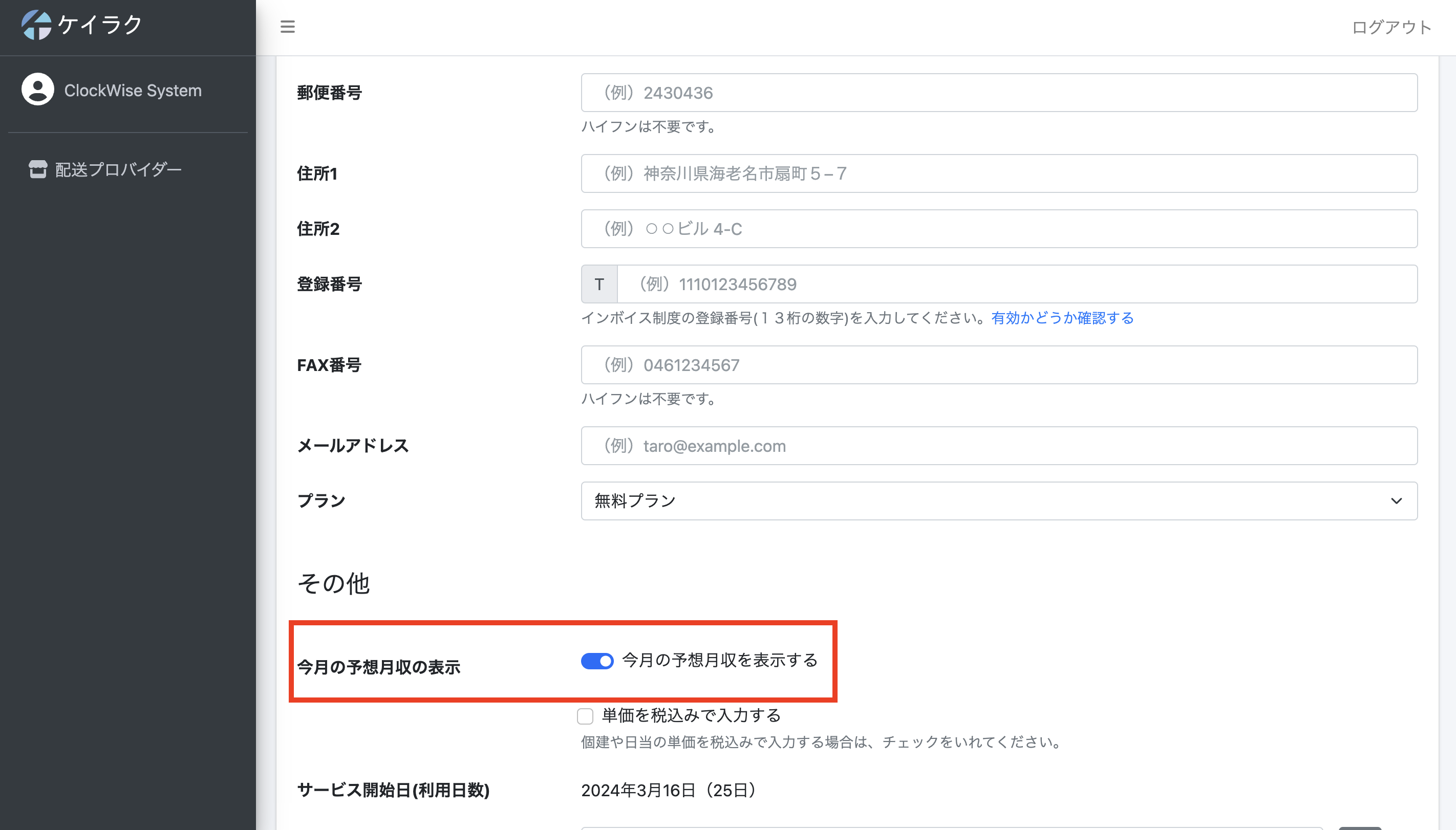The image size is (1456, 830).
Task: Click the user avatar icon
Action: pyautogui.click(x=38, y=90)
